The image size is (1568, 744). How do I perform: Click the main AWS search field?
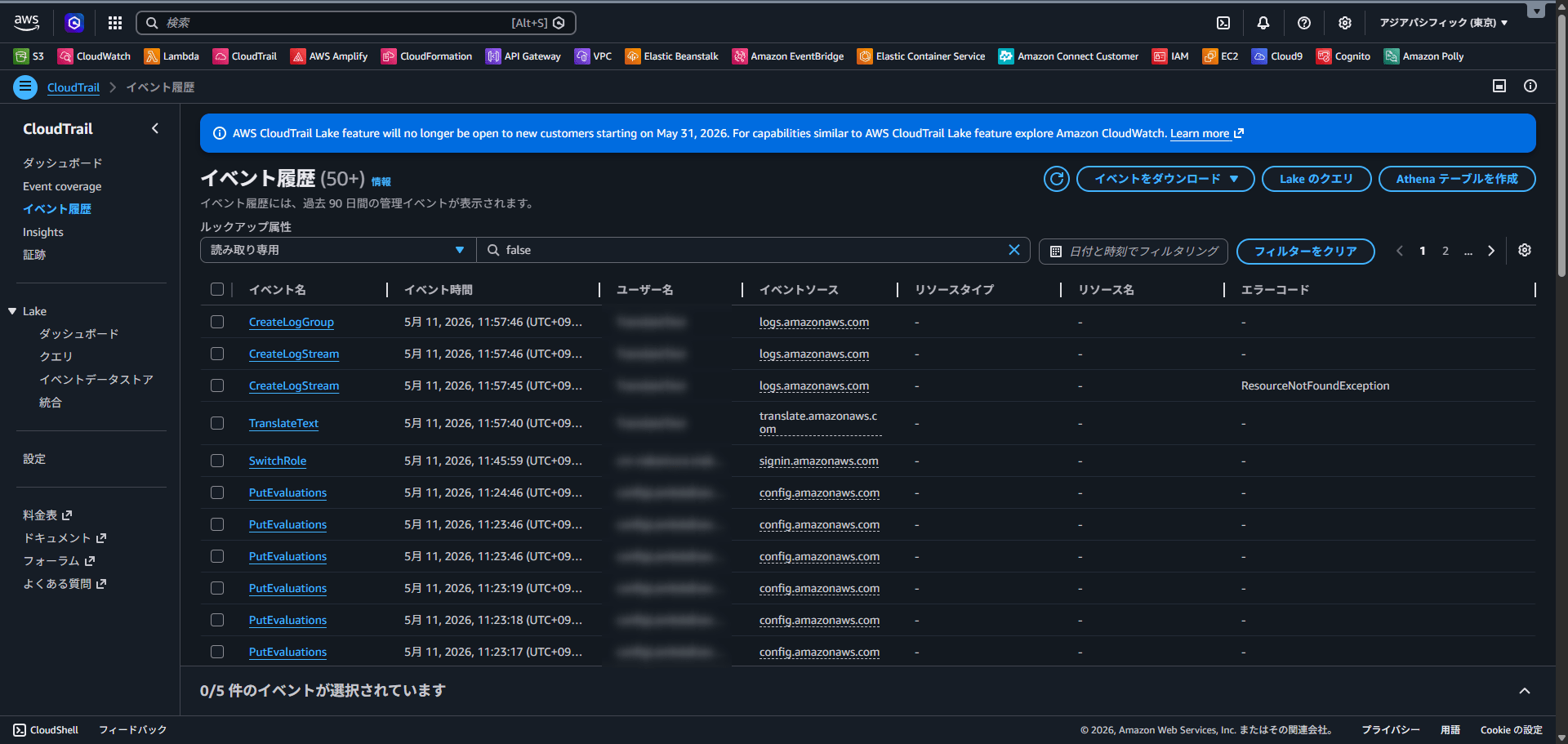pos(356,23)
